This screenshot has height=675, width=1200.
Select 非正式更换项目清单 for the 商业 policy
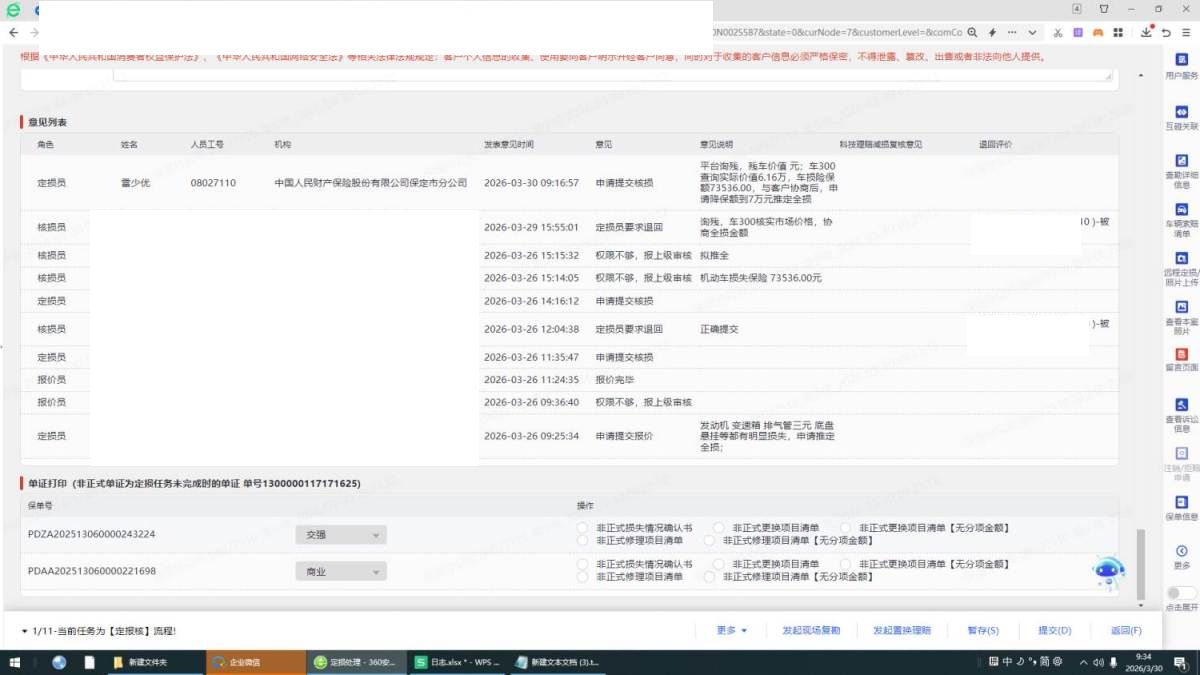point(719,564)
